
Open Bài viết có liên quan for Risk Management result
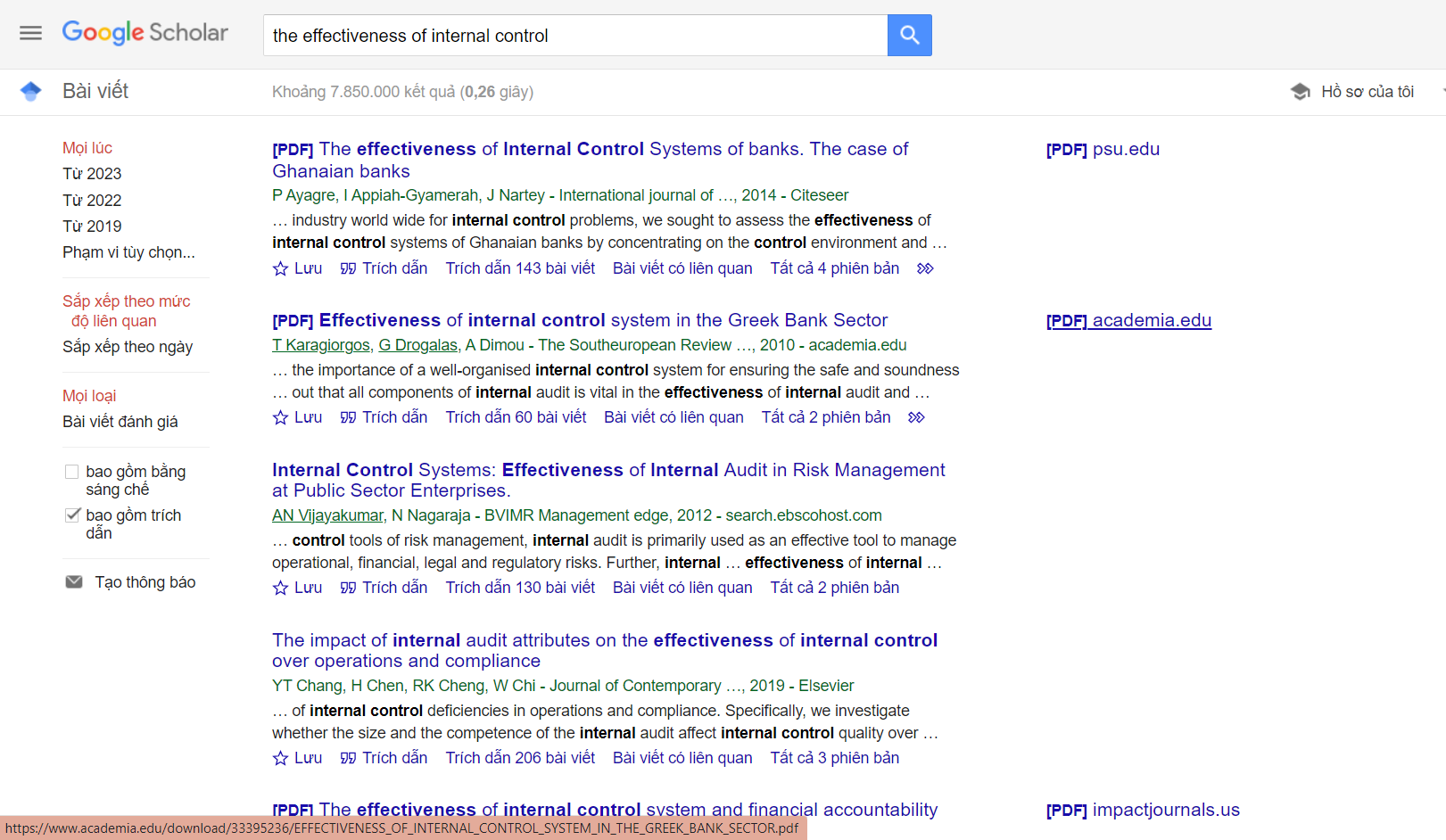click(682, 588)
